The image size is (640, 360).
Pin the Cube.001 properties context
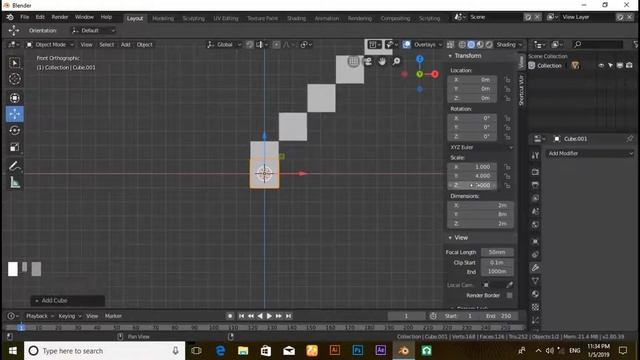tap(629, 139)
